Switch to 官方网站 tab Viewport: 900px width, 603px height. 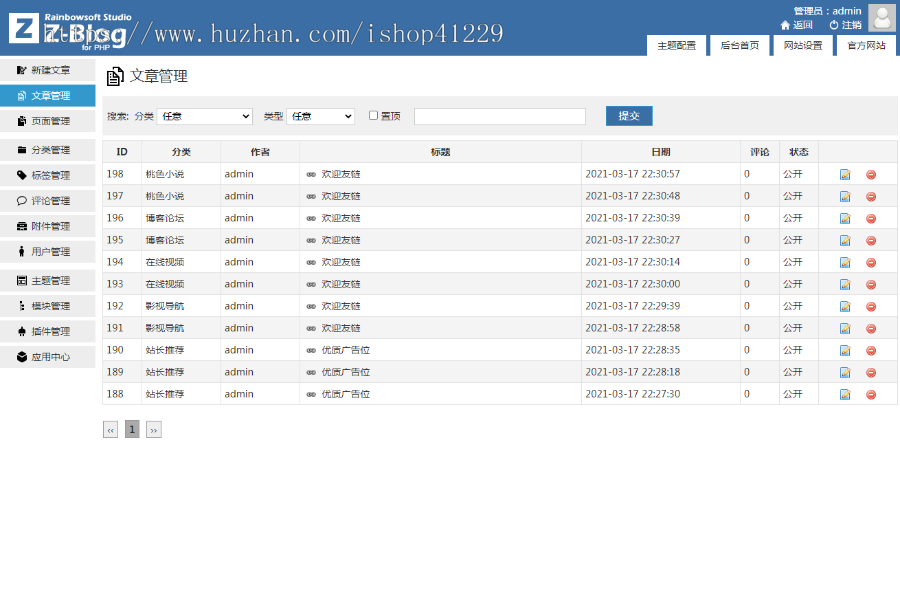pyautogui.click(x=866, y=45)
